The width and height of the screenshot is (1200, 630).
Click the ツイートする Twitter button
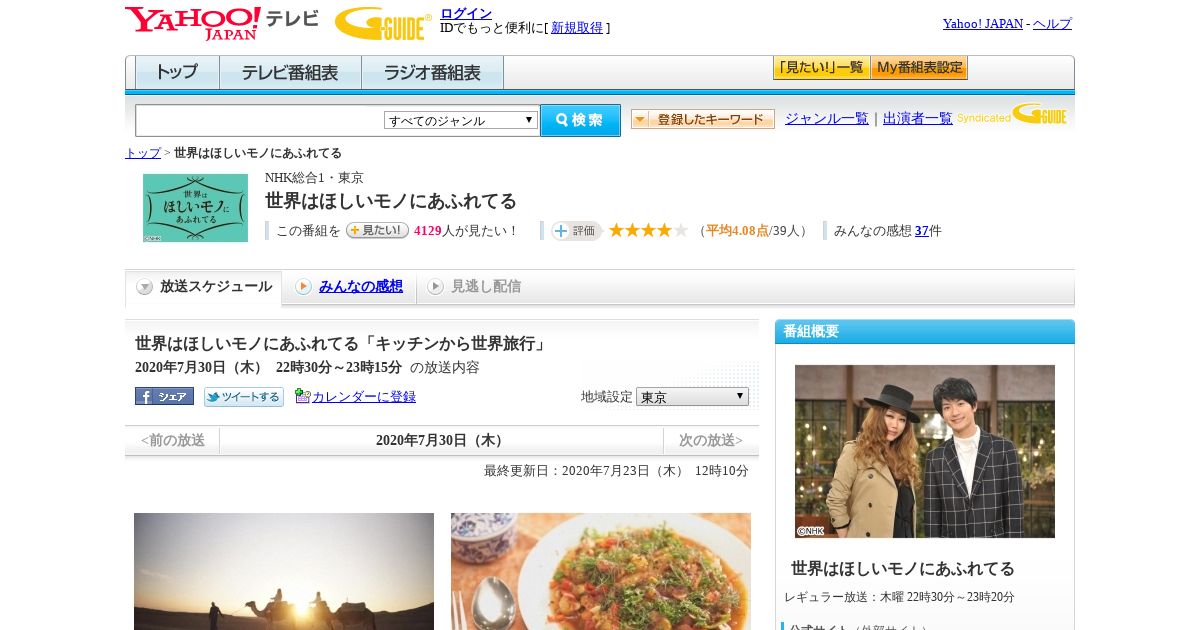pos(244,397)
